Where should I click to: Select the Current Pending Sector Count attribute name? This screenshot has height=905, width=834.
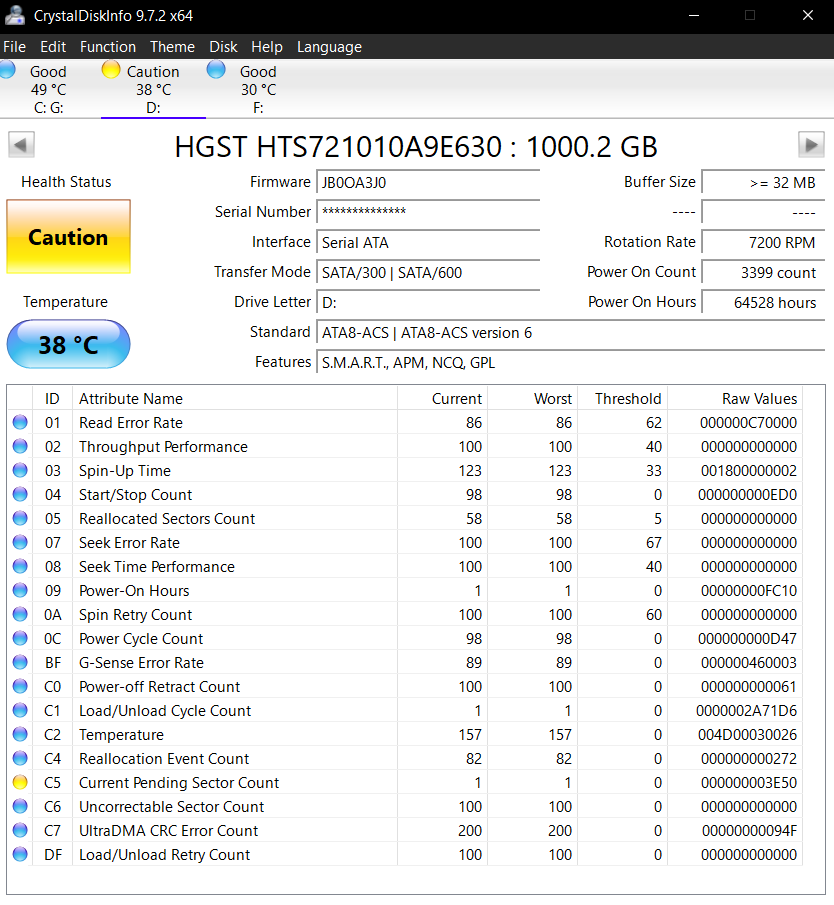[179, 783]
